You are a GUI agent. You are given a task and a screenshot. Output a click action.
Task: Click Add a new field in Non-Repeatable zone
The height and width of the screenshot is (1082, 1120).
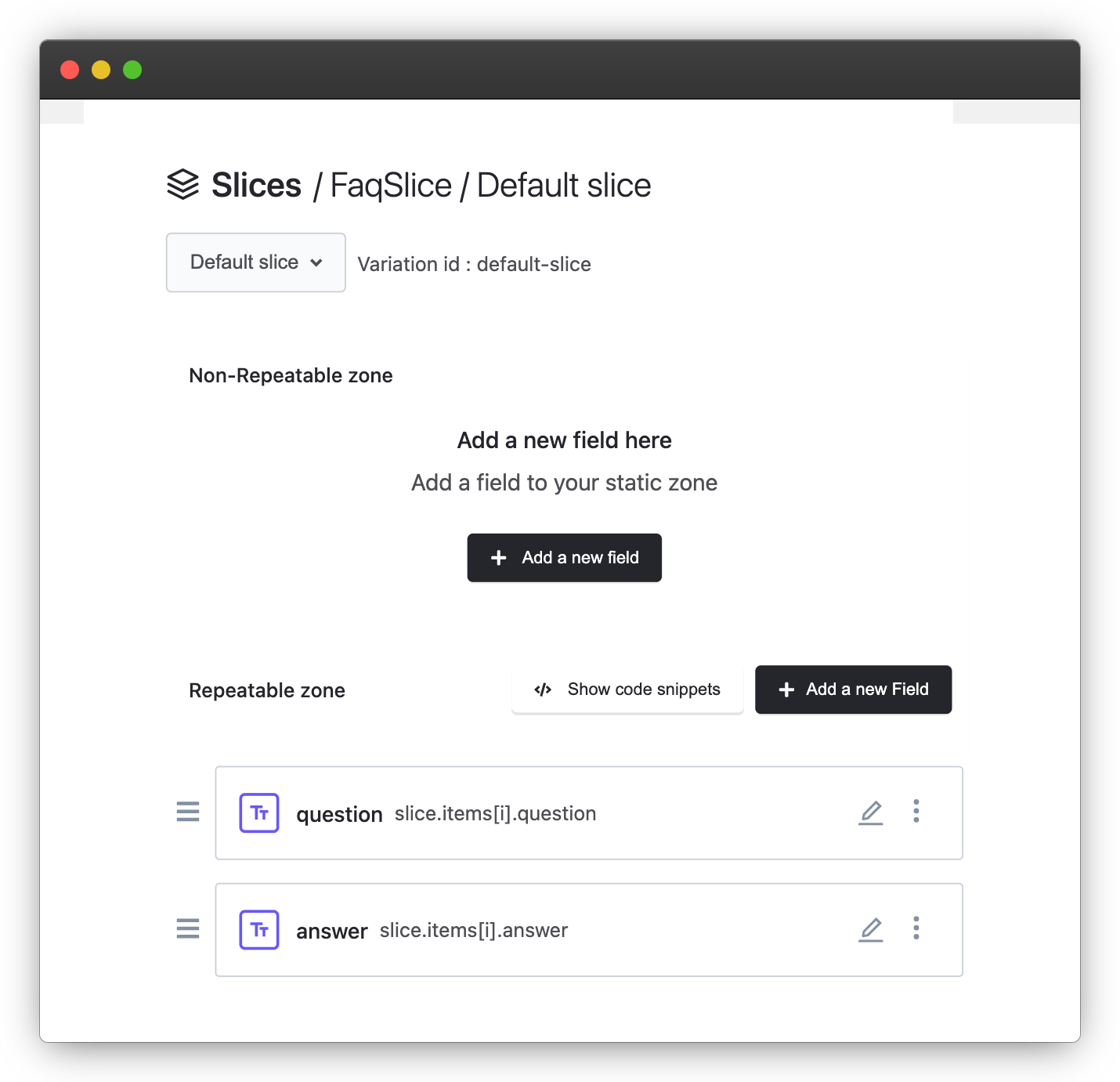click(564, 557)
